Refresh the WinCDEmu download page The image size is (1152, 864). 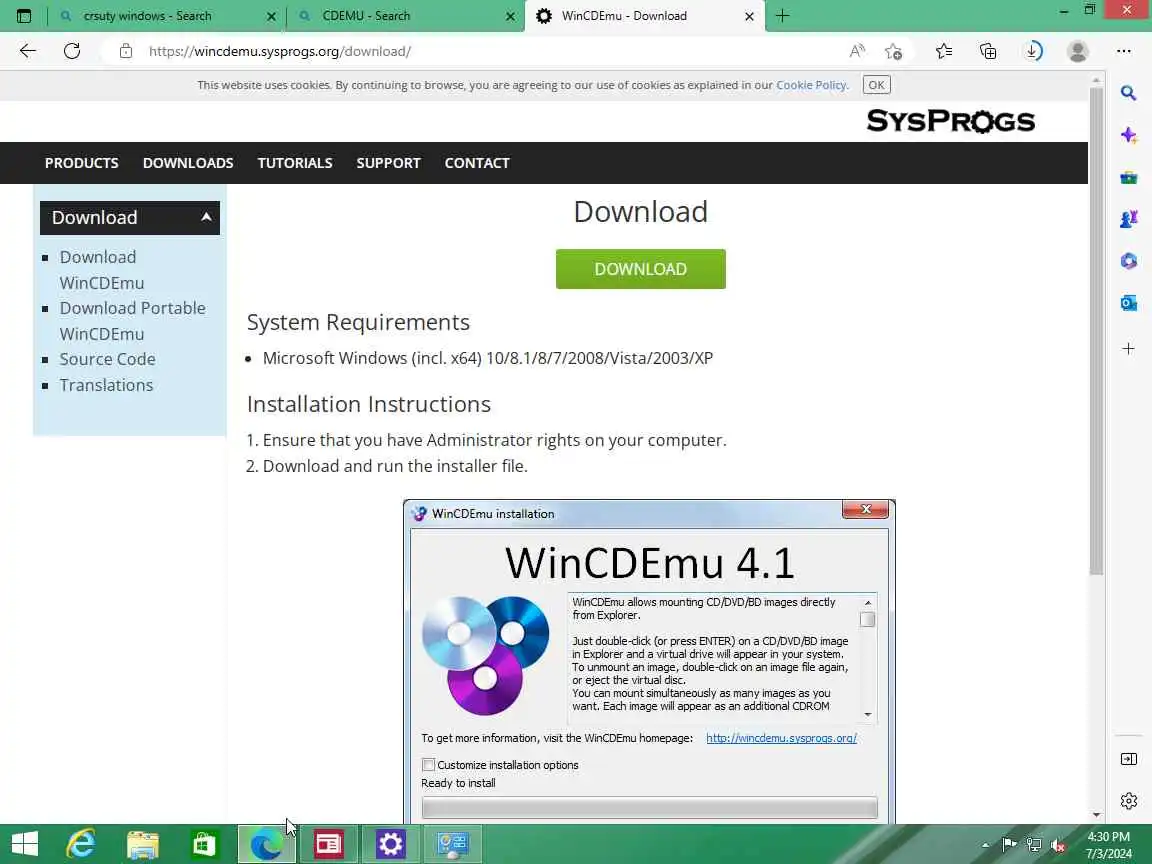coord(72,51)
